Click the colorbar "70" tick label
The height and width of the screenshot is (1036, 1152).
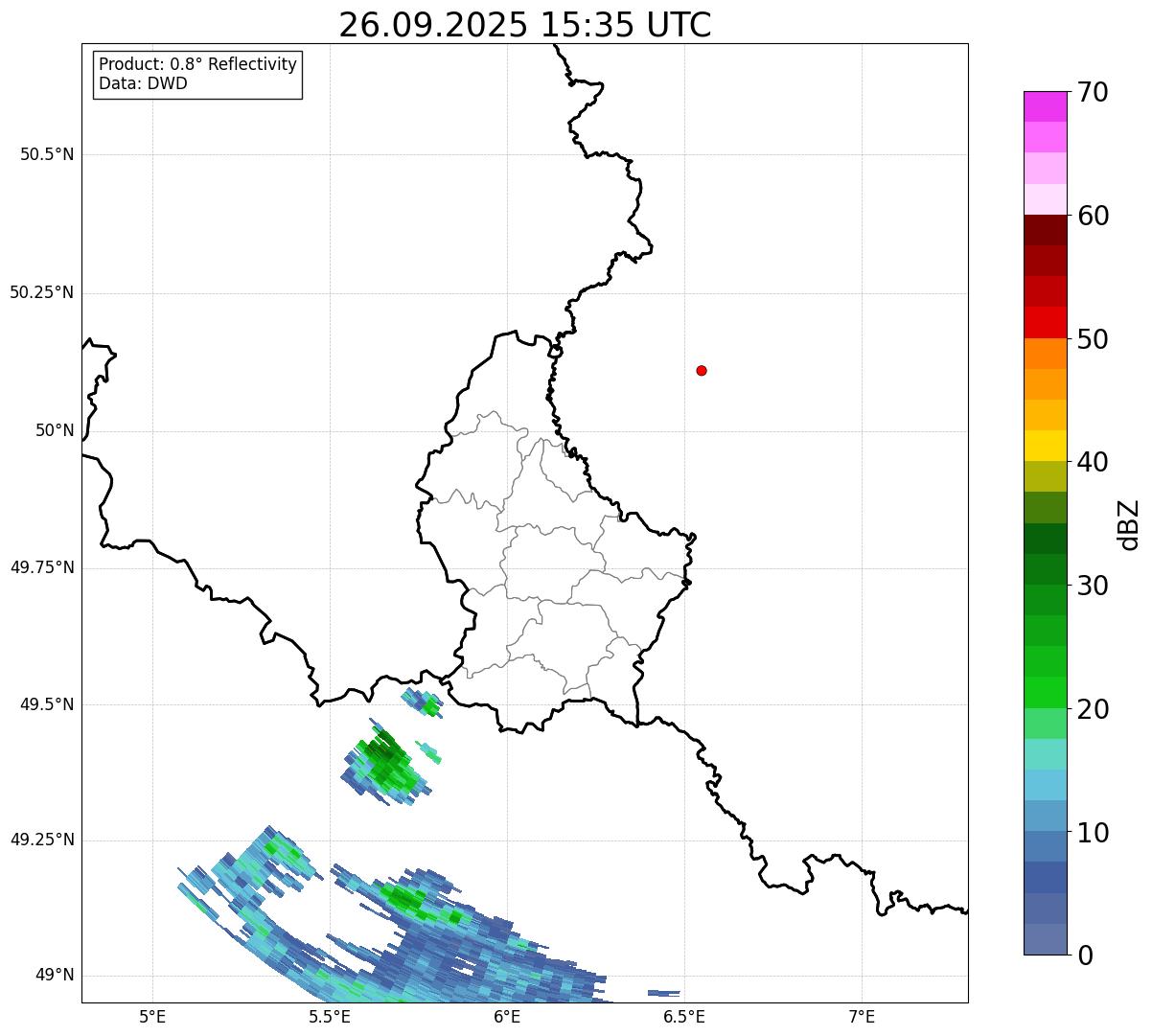[x=1093, y=92]
